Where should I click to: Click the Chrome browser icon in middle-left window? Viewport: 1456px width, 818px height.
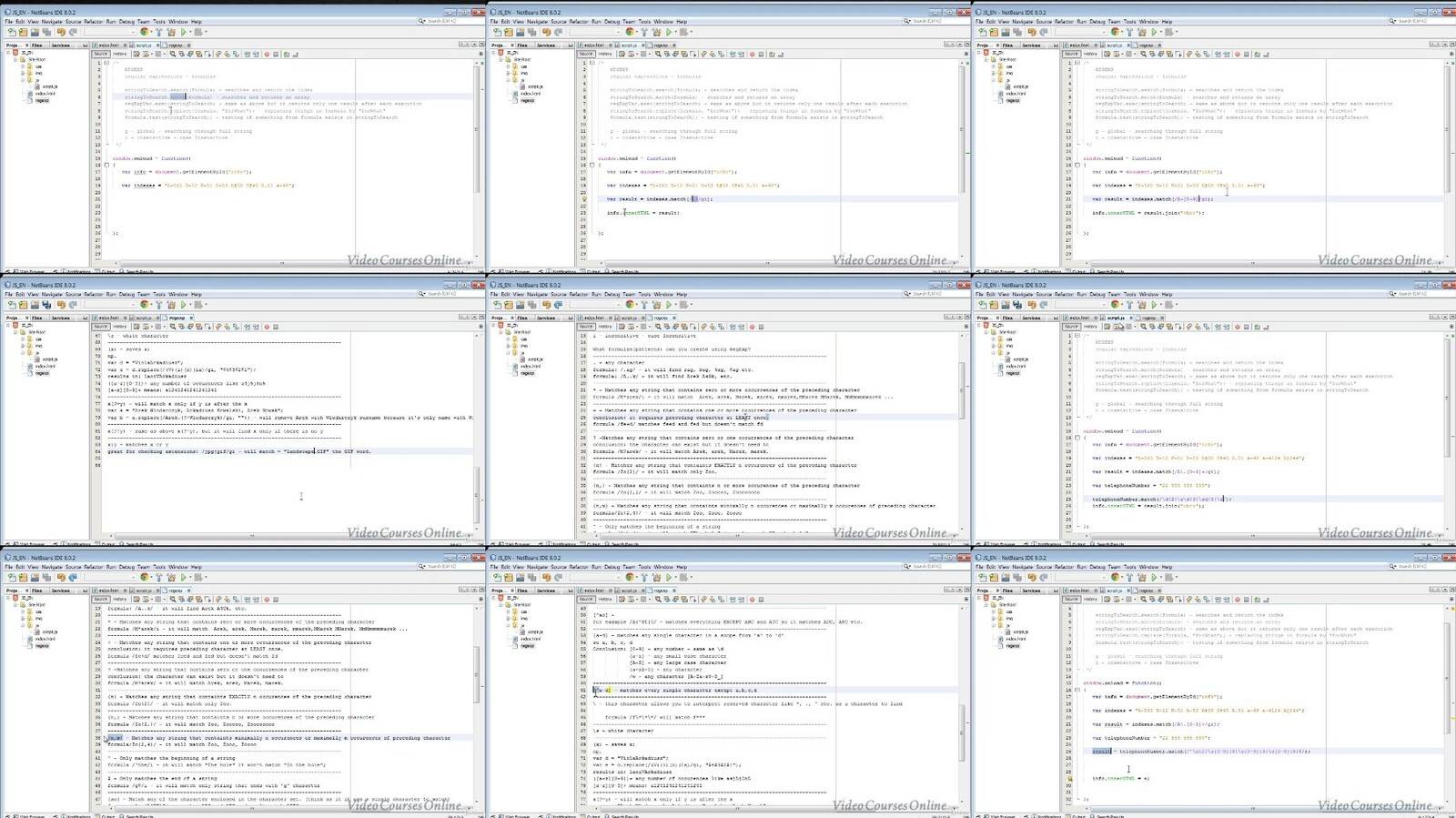pyautogui.click(x=145, y=305)
